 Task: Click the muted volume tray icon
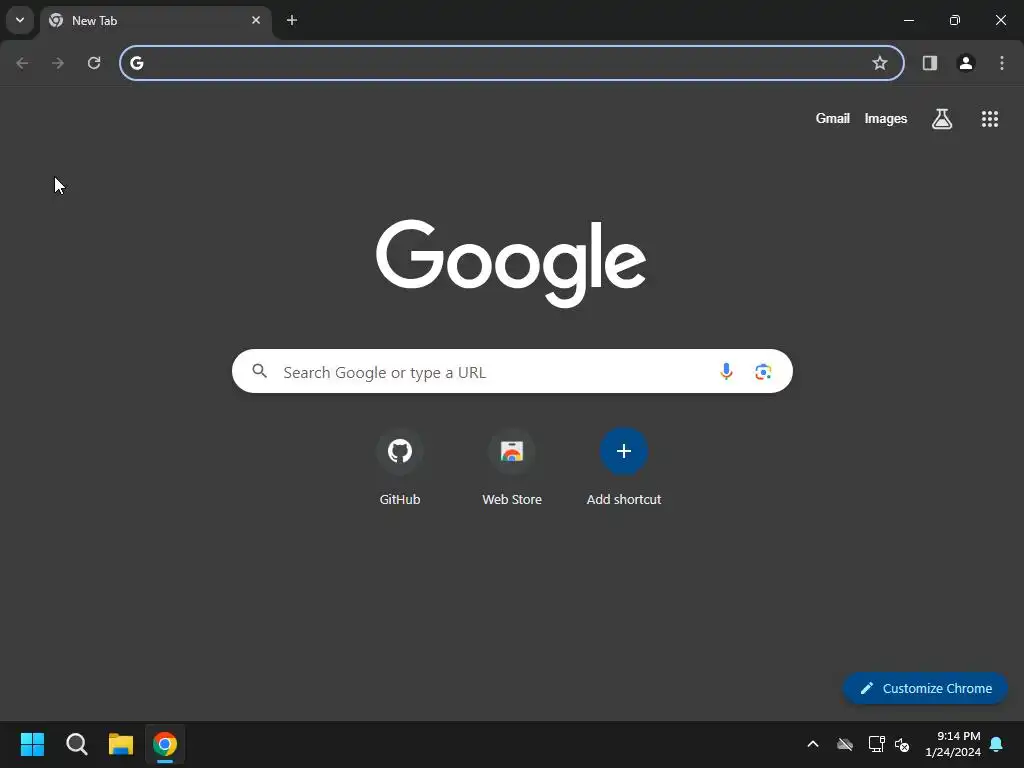[x=902, y=744]
